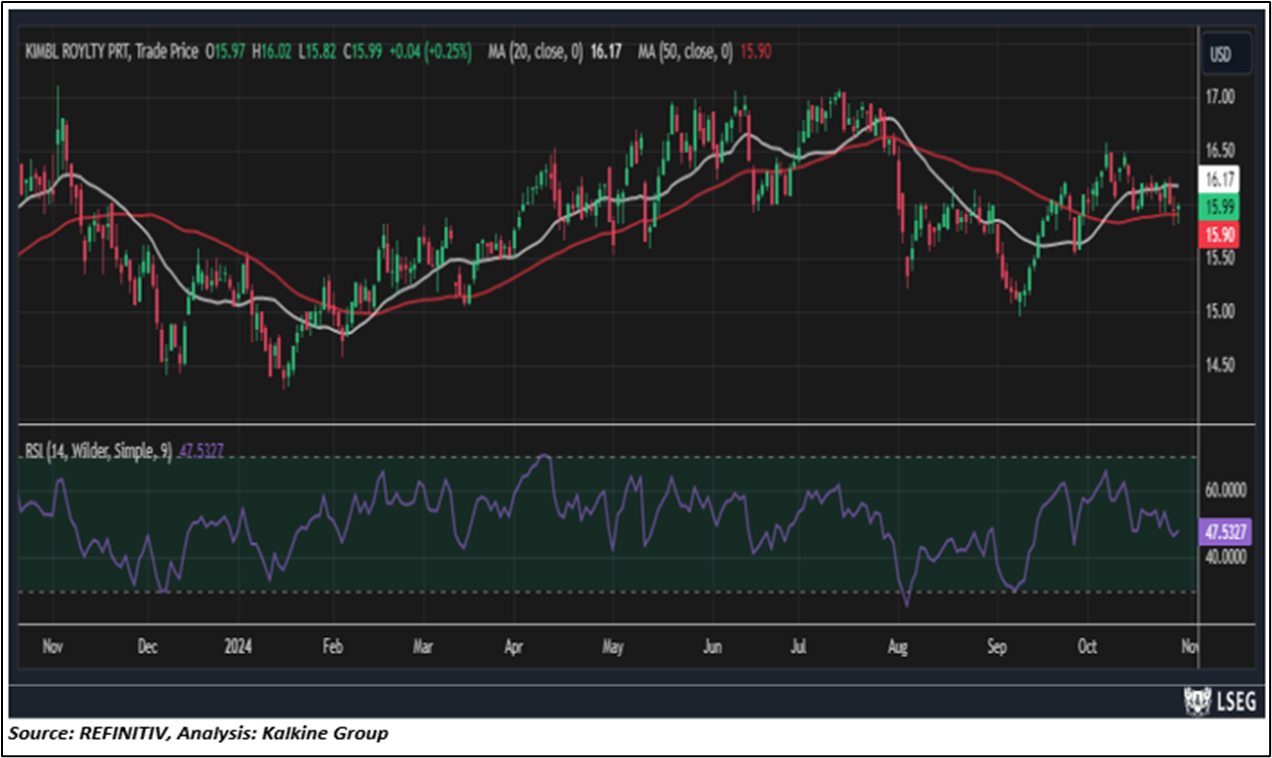1272x758 pixels.
Task: Click the 17.00 price axis label
Action: 1220,97
